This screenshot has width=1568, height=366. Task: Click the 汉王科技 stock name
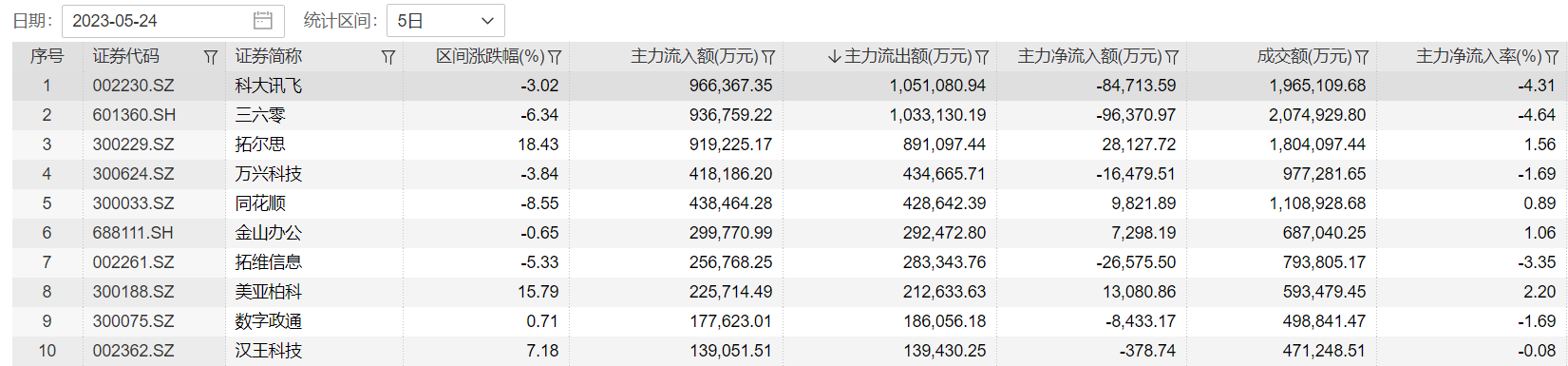[269, 351]
